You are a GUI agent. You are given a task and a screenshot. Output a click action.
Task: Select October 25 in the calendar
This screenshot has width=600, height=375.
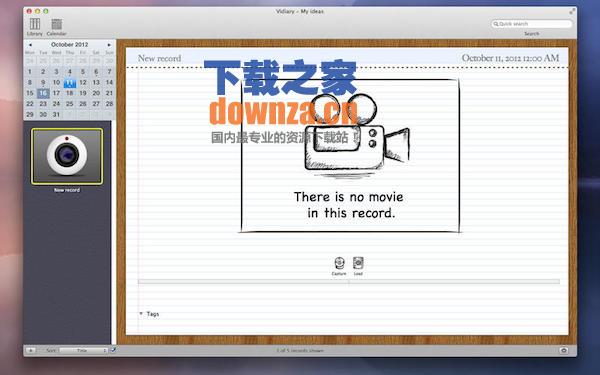pos(70,104)
